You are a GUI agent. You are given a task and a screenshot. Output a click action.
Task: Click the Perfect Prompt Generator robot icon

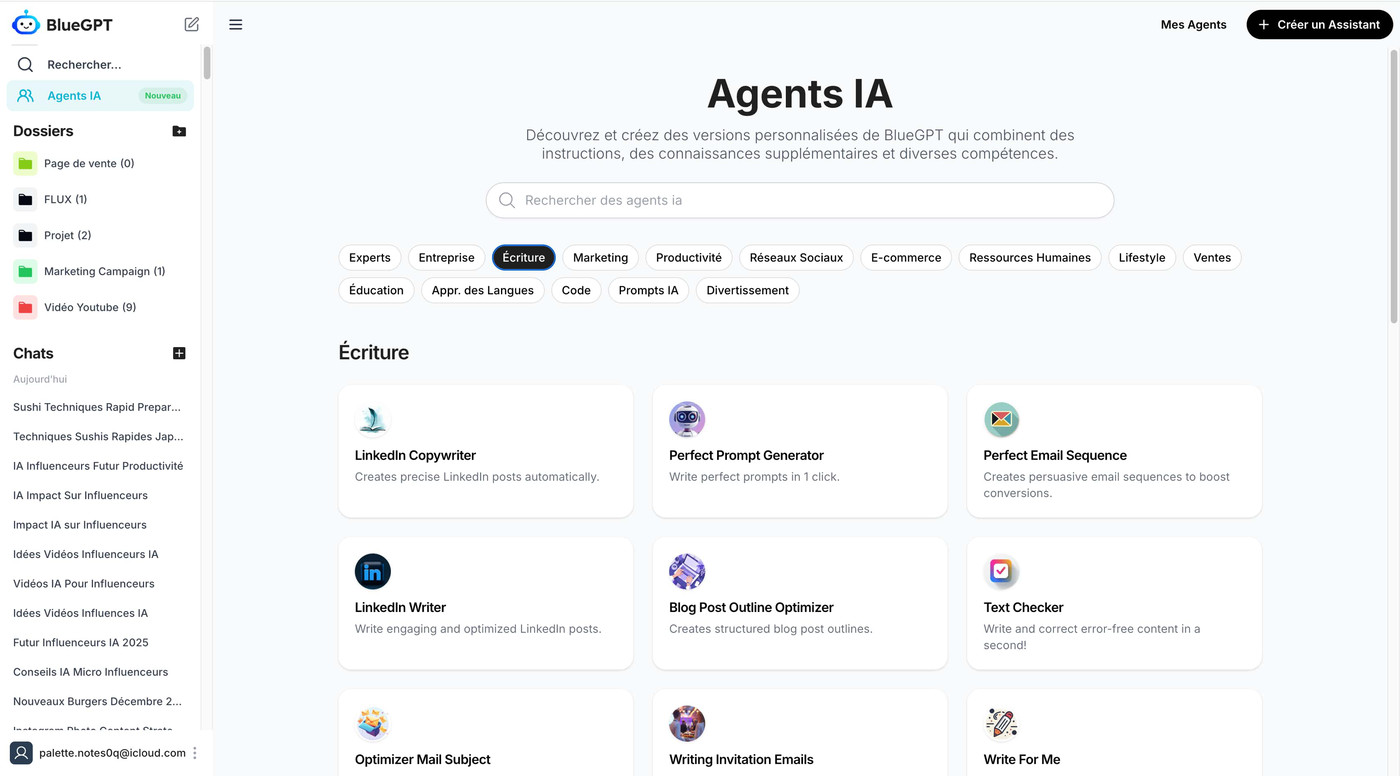click(x=687, y=420)
